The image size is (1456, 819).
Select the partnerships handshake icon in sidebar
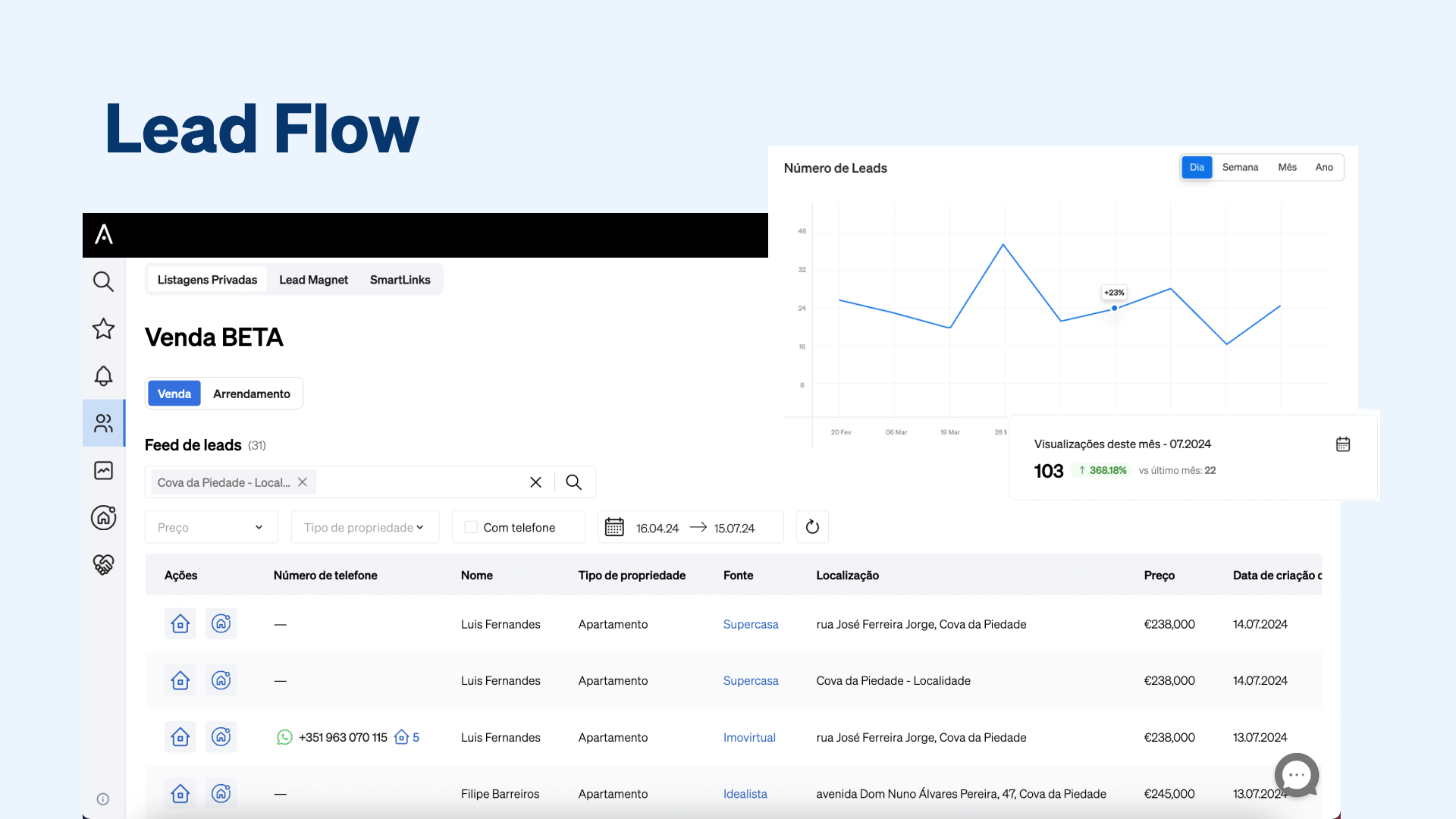(x=103, y=564)
